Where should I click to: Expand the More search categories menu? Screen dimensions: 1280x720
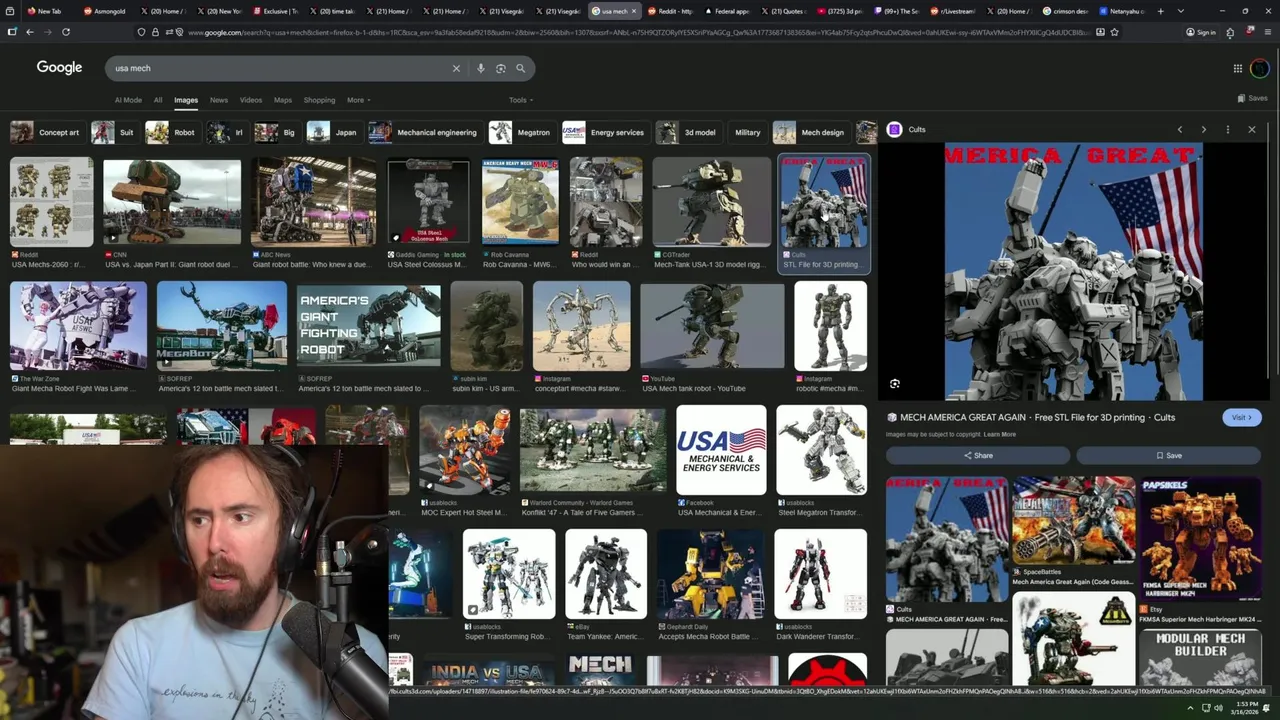point(358,100)
